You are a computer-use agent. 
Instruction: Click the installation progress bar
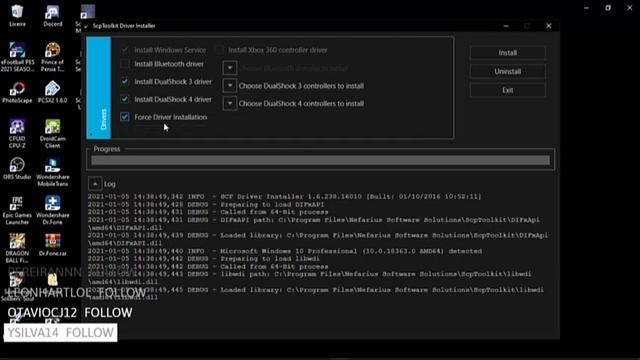point(320,160)
